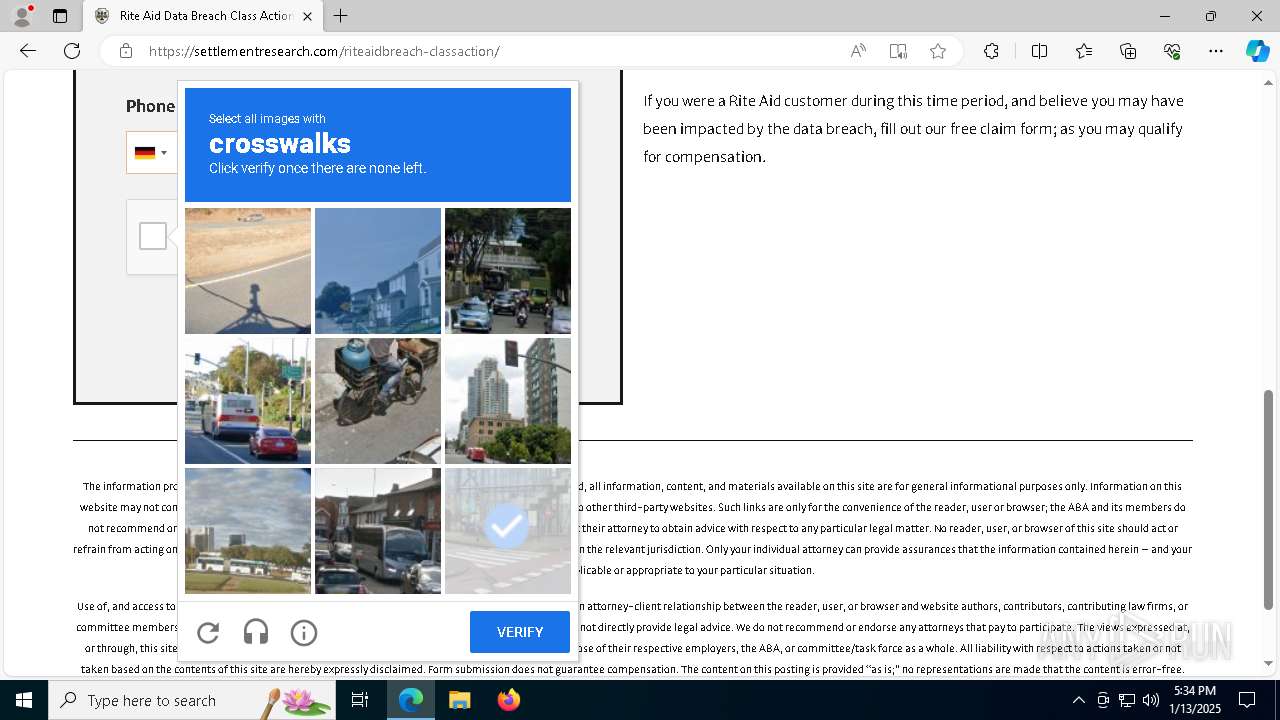Image resolution: width=1280 pixels, height=720 pixels.
Task: Open Settings and more menu
Action: tap(1216, 51)
